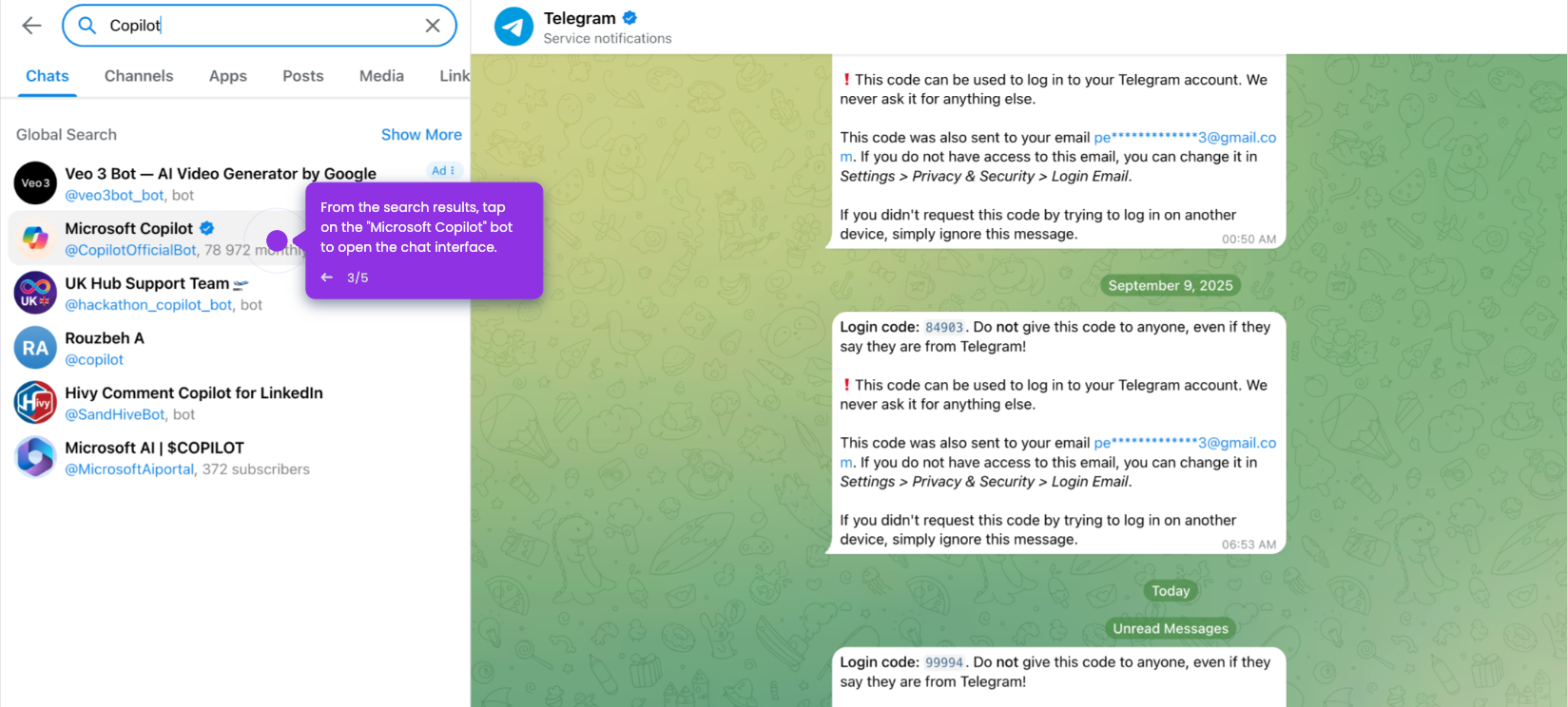Switch to the Channels tab
This screenshot has width=1568, height=707.
coord(139,76)
